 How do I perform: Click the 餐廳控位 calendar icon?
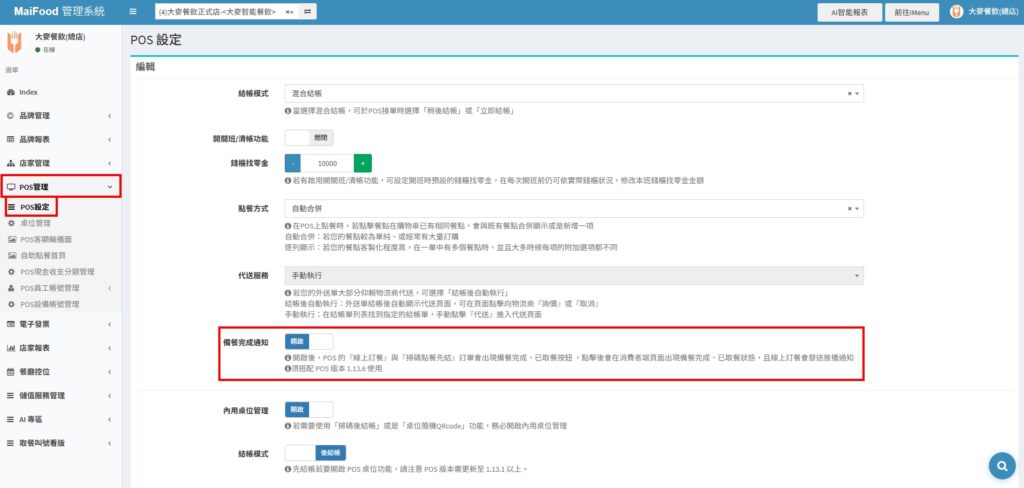(x=10, y=372)
